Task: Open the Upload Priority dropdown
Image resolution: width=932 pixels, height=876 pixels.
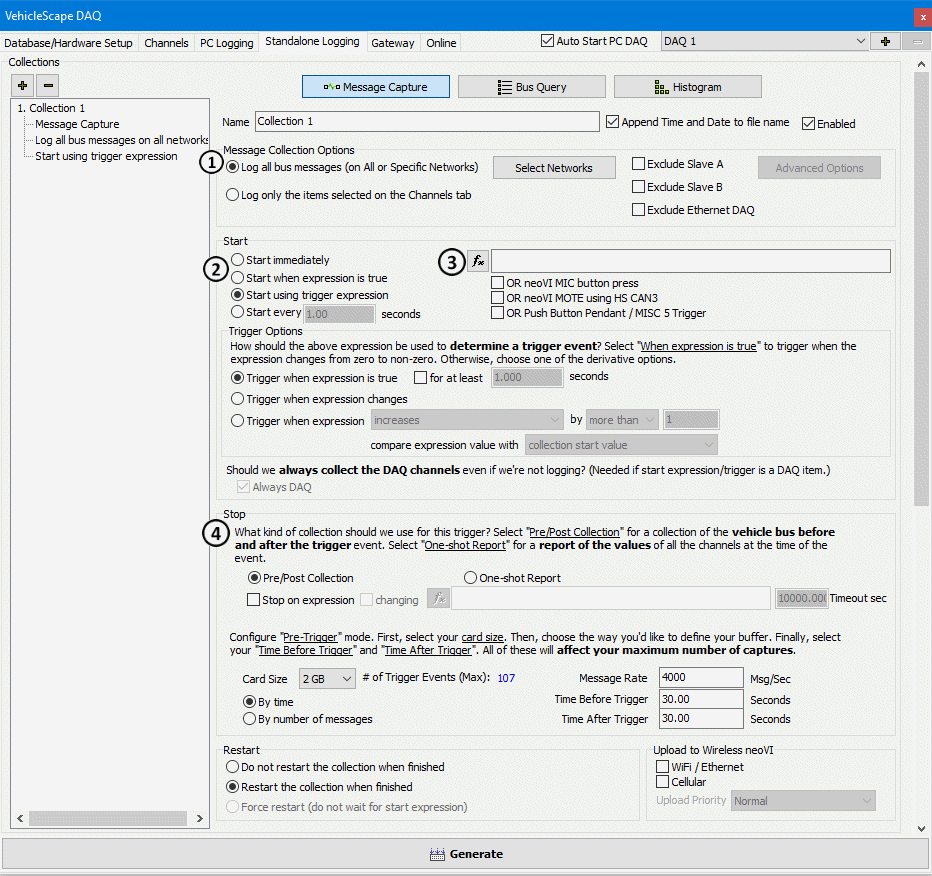Action: coord(803,801)
